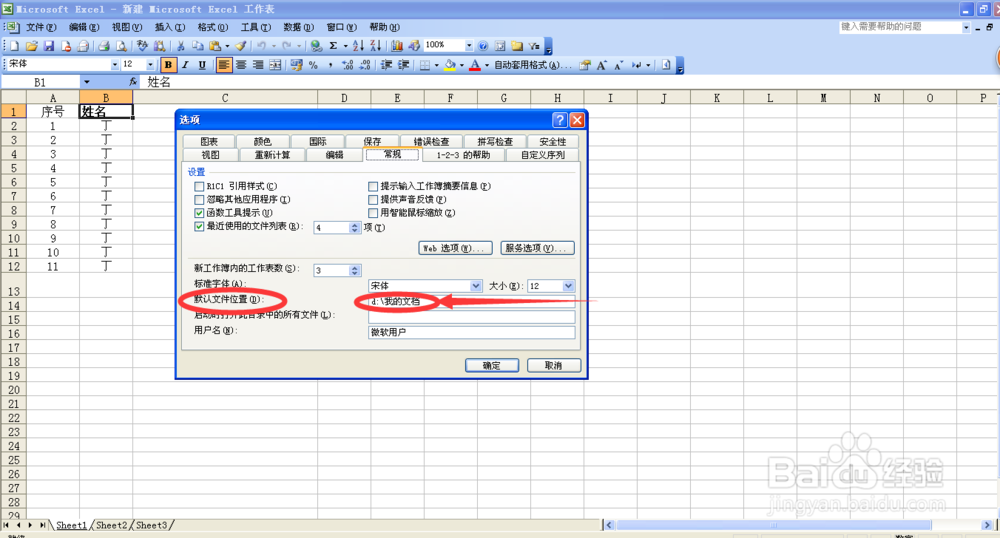Click the Paste clipboard icon
1000x538 pixels.
coord(216,46)
